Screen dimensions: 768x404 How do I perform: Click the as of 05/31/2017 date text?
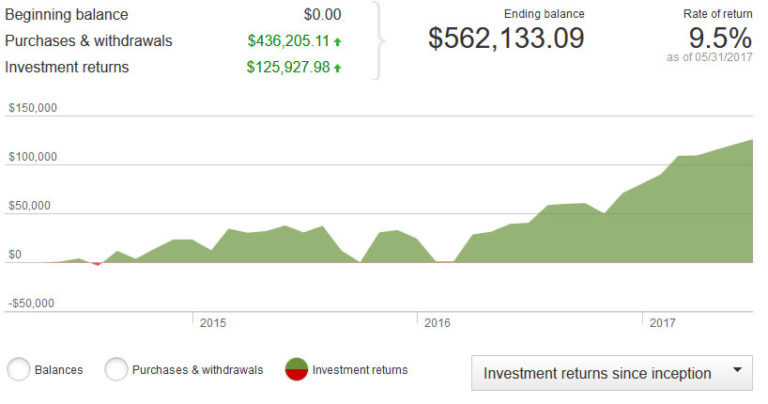[x=709, y=58]
